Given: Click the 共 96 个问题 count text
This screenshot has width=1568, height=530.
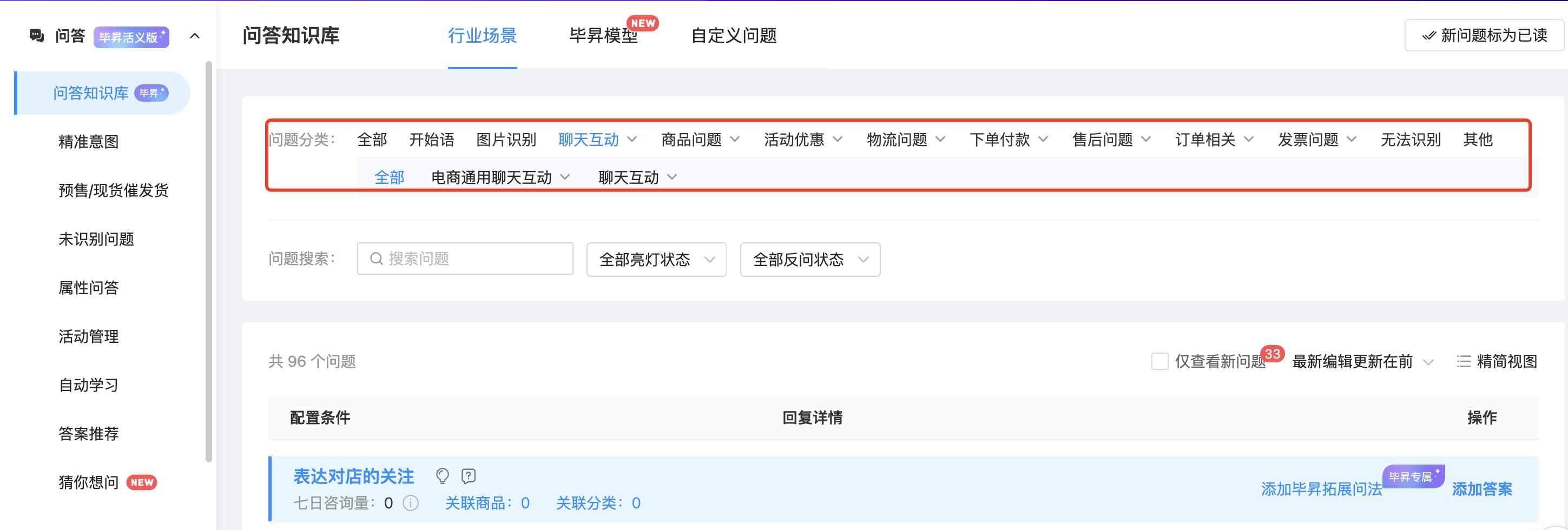Looking at the screenshot, I should pos(312,361).
